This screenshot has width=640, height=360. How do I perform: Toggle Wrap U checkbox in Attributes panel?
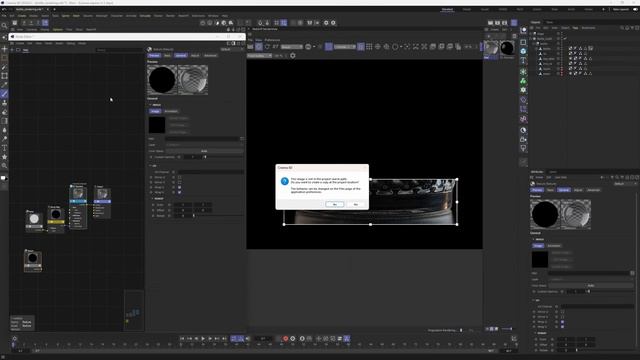coord(562,322)
